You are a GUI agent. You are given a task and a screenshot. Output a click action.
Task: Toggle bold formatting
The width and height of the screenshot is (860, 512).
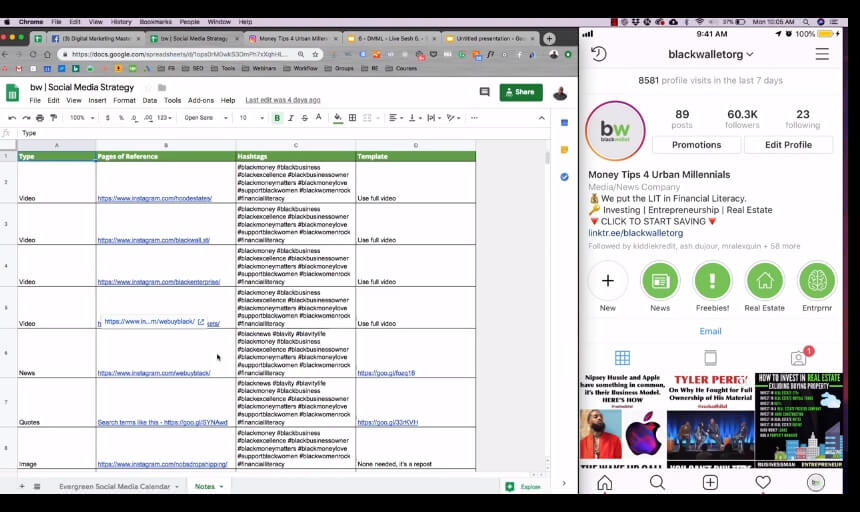pyautogui.click(x=277, y=118)
